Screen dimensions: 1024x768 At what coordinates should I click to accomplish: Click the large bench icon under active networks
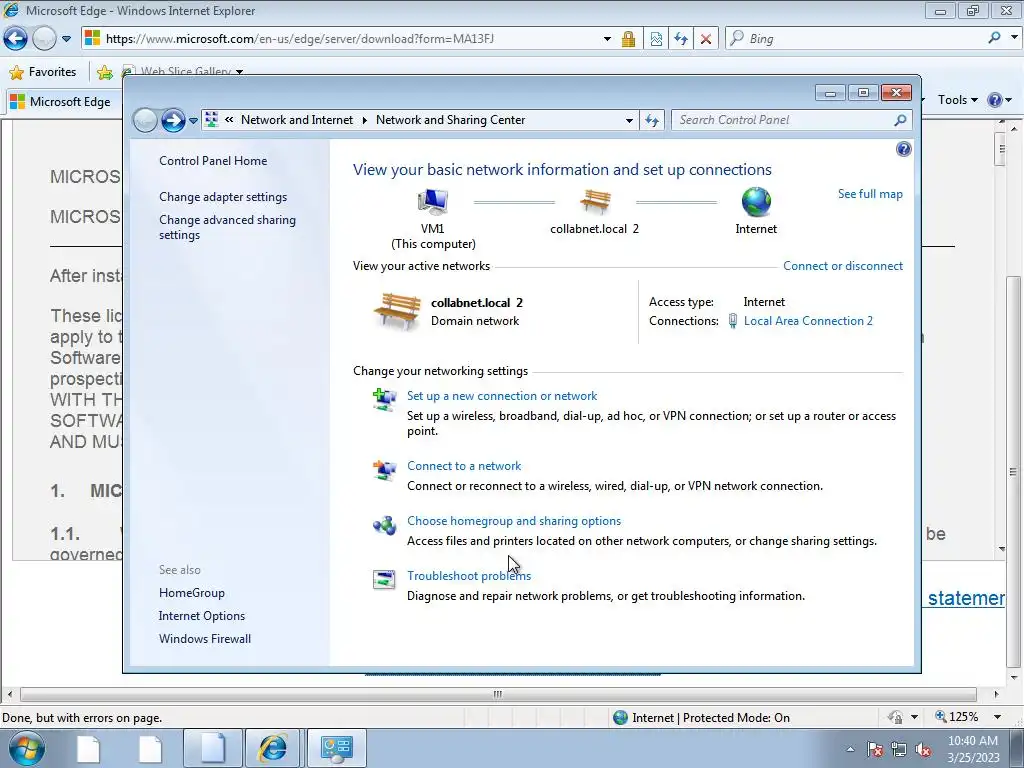tap(397, 311)
